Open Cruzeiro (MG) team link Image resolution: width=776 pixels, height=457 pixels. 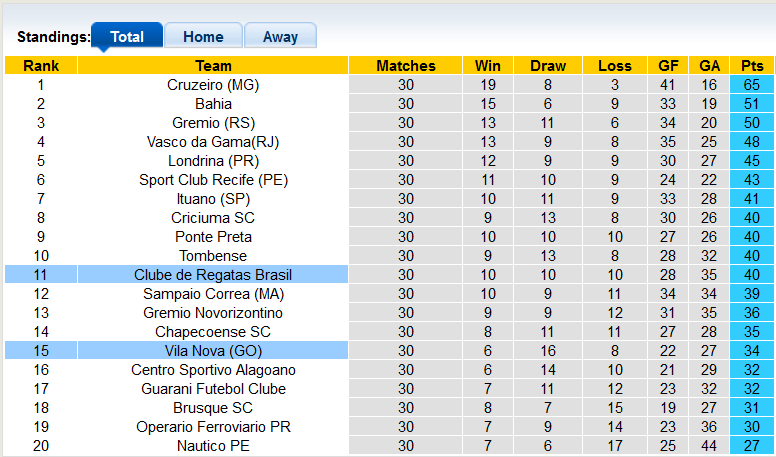tap(213, 85)
